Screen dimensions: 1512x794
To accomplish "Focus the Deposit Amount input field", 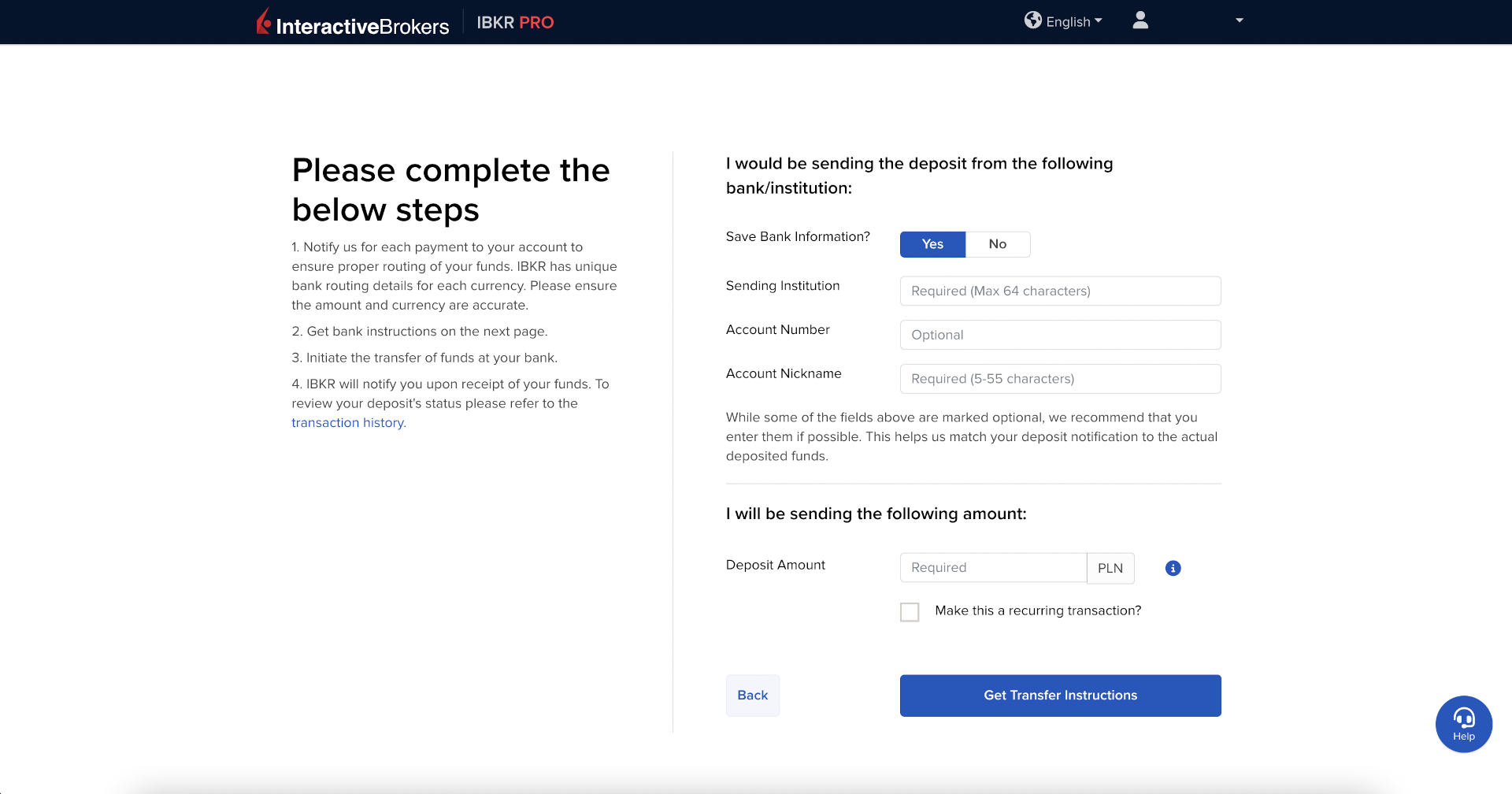I will [x=993, y=568].
